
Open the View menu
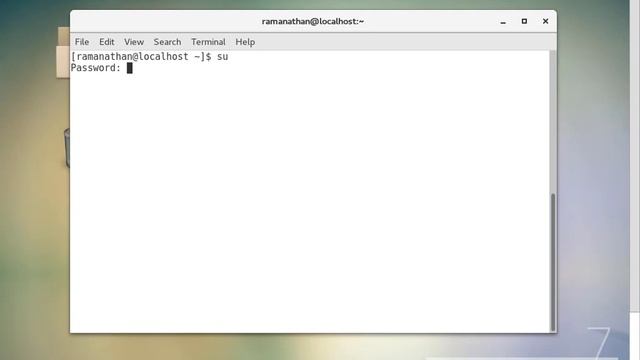(134, 42)
